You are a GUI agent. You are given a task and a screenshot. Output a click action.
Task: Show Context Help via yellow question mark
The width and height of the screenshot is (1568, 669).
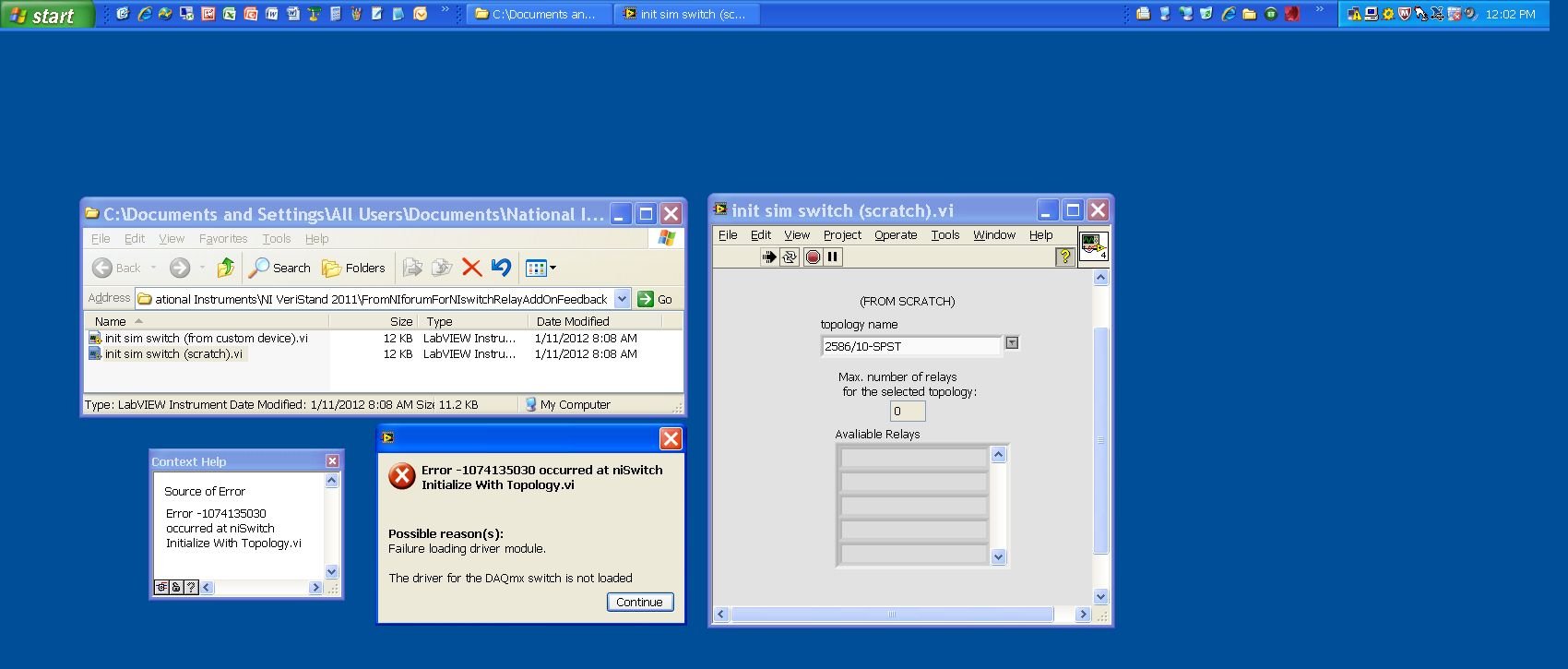click(x=1064, y=257)
